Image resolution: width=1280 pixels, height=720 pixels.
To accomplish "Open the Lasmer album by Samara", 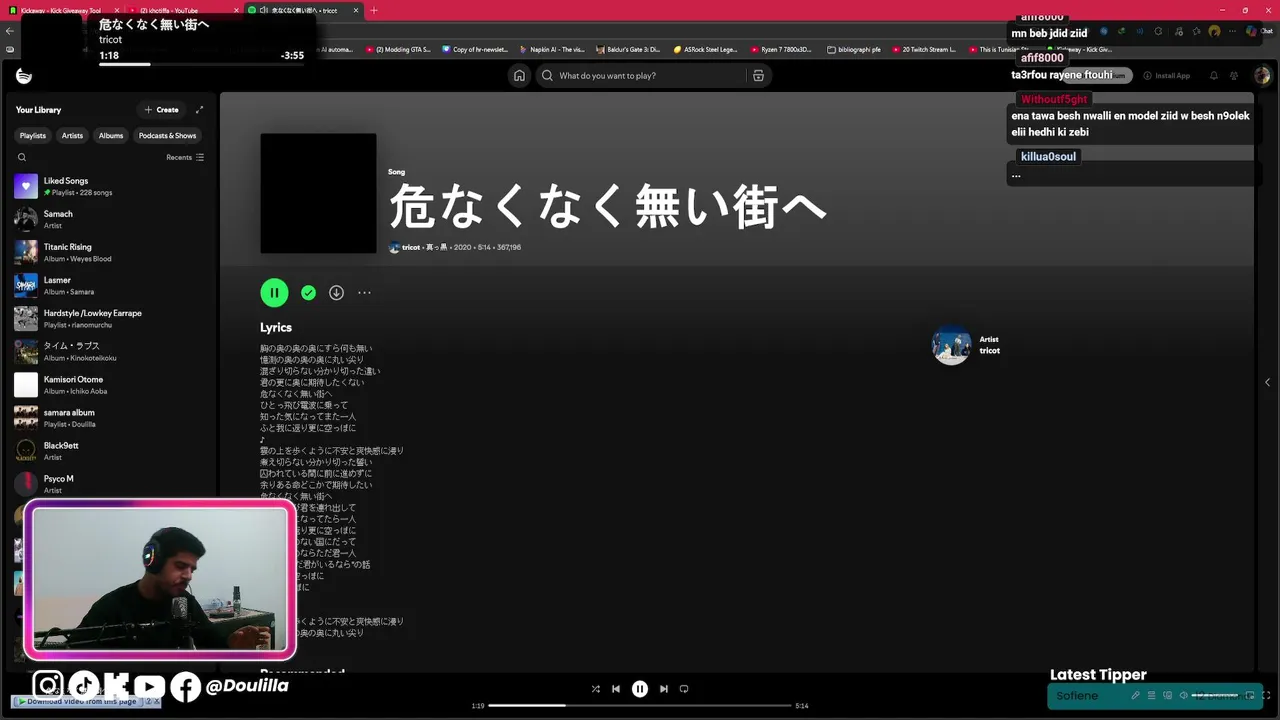I will pyautogui.click(x=110, y=285).
